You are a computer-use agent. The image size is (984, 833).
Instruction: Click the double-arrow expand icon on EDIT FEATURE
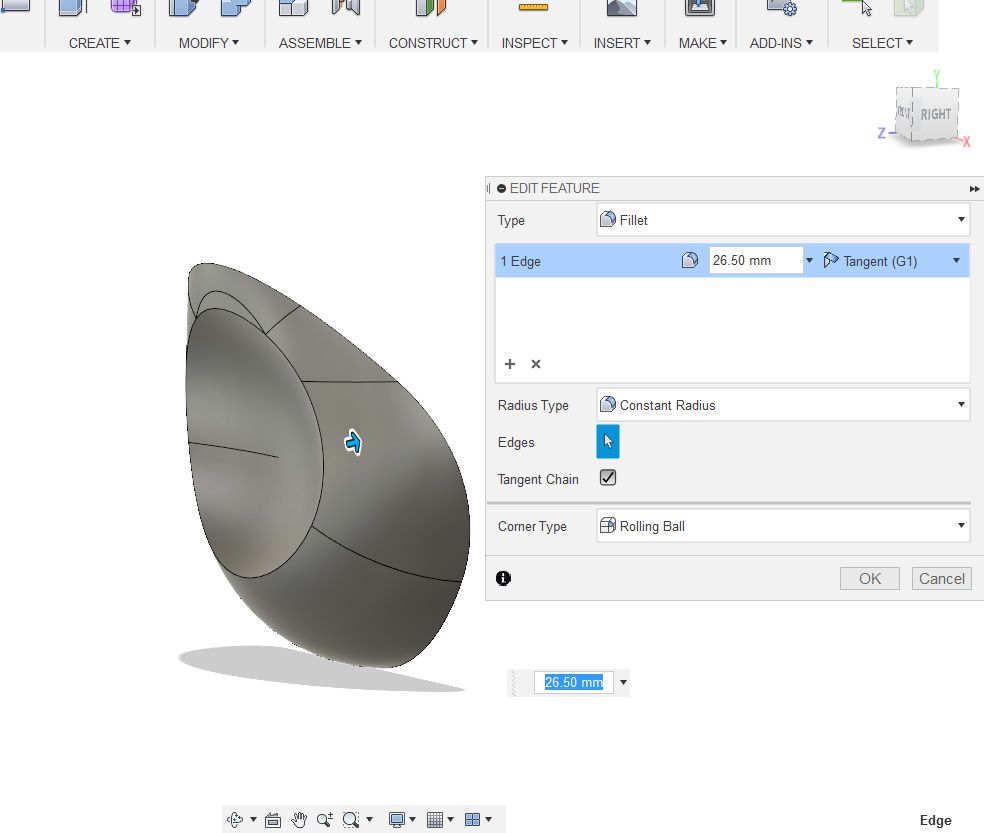pyautogui.click(x=974, y=189)
